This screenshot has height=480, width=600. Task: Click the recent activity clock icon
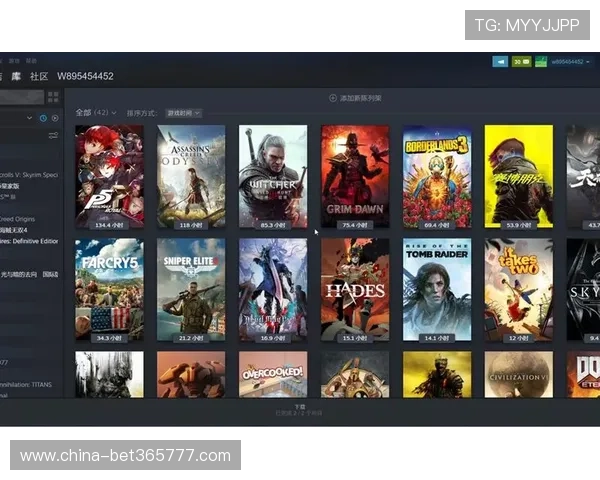point(43,118)
